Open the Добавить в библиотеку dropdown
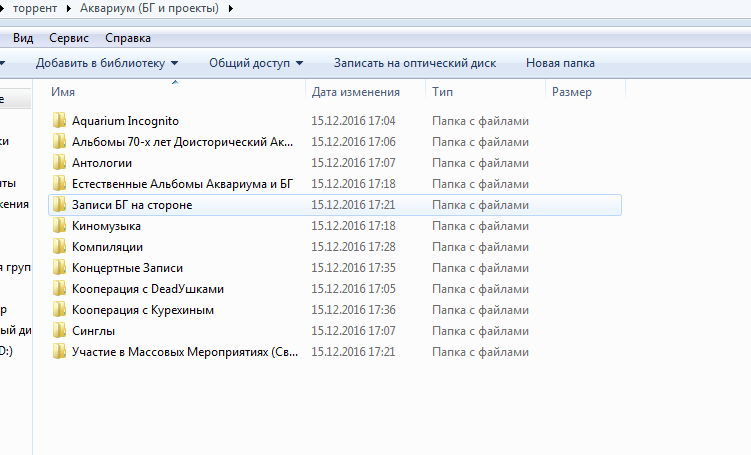Image resolution: width=751 pixels, height=455 pixels. click(107, 63)
